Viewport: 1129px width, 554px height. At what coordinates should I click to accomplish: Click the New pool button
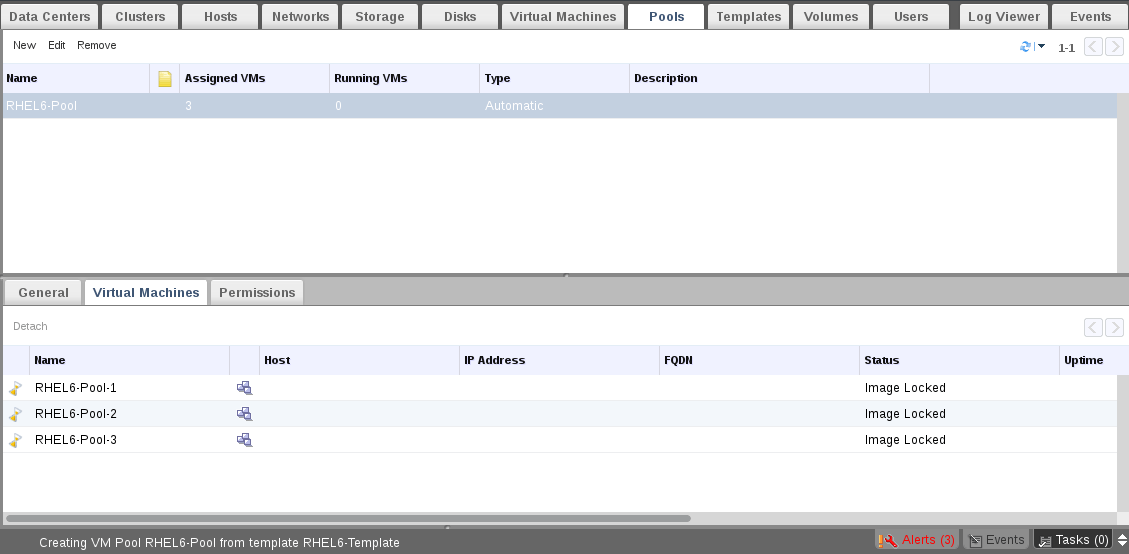(x=24, y=45)
